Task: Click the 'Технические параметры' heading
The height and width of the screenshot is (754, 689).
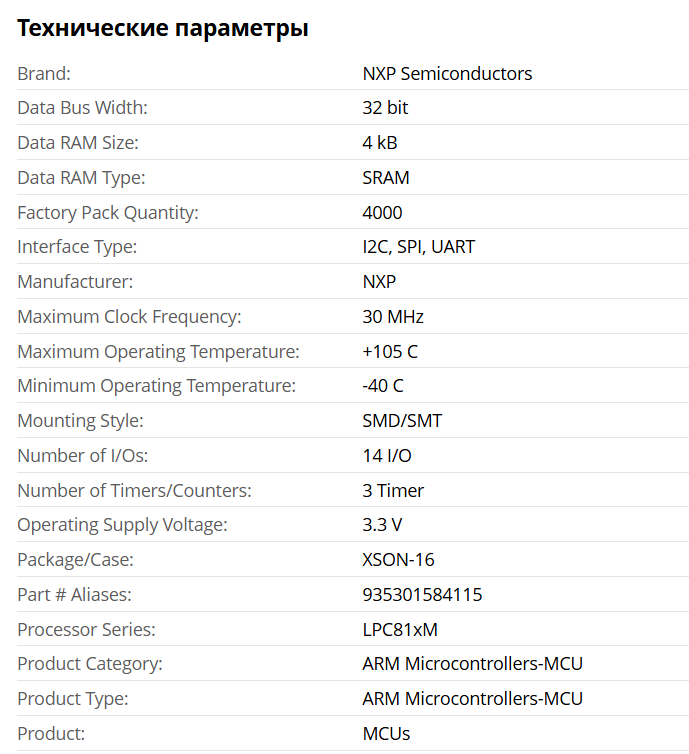Action: [x=163, y=28]
